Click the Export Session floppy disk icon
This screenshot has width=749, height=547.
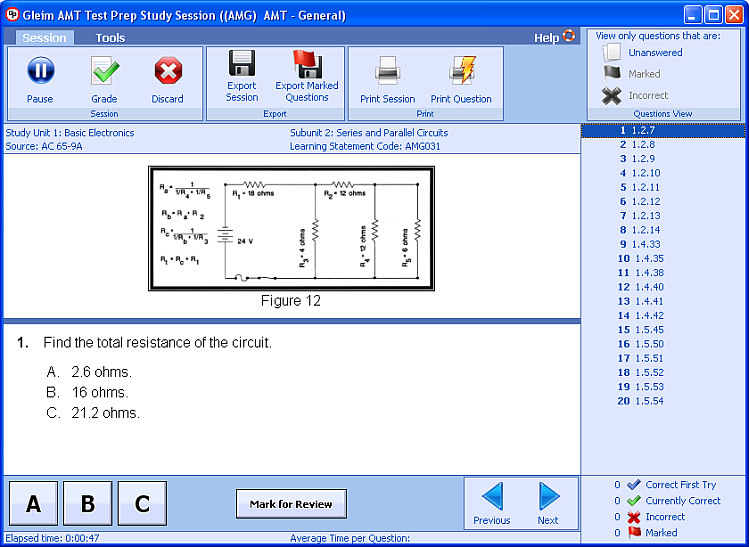242,65
